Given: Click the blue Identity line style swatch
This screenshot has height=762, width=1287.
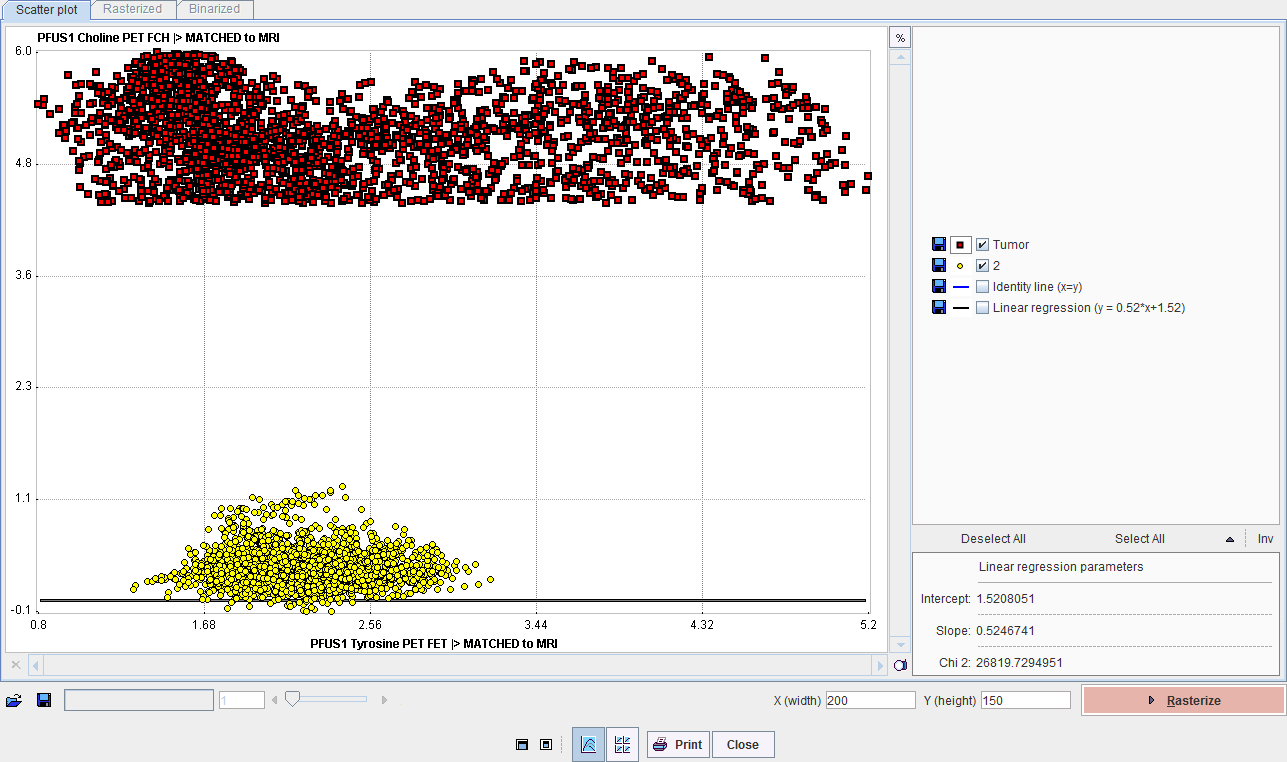Looking at the screenshot, I should point(961,286).
